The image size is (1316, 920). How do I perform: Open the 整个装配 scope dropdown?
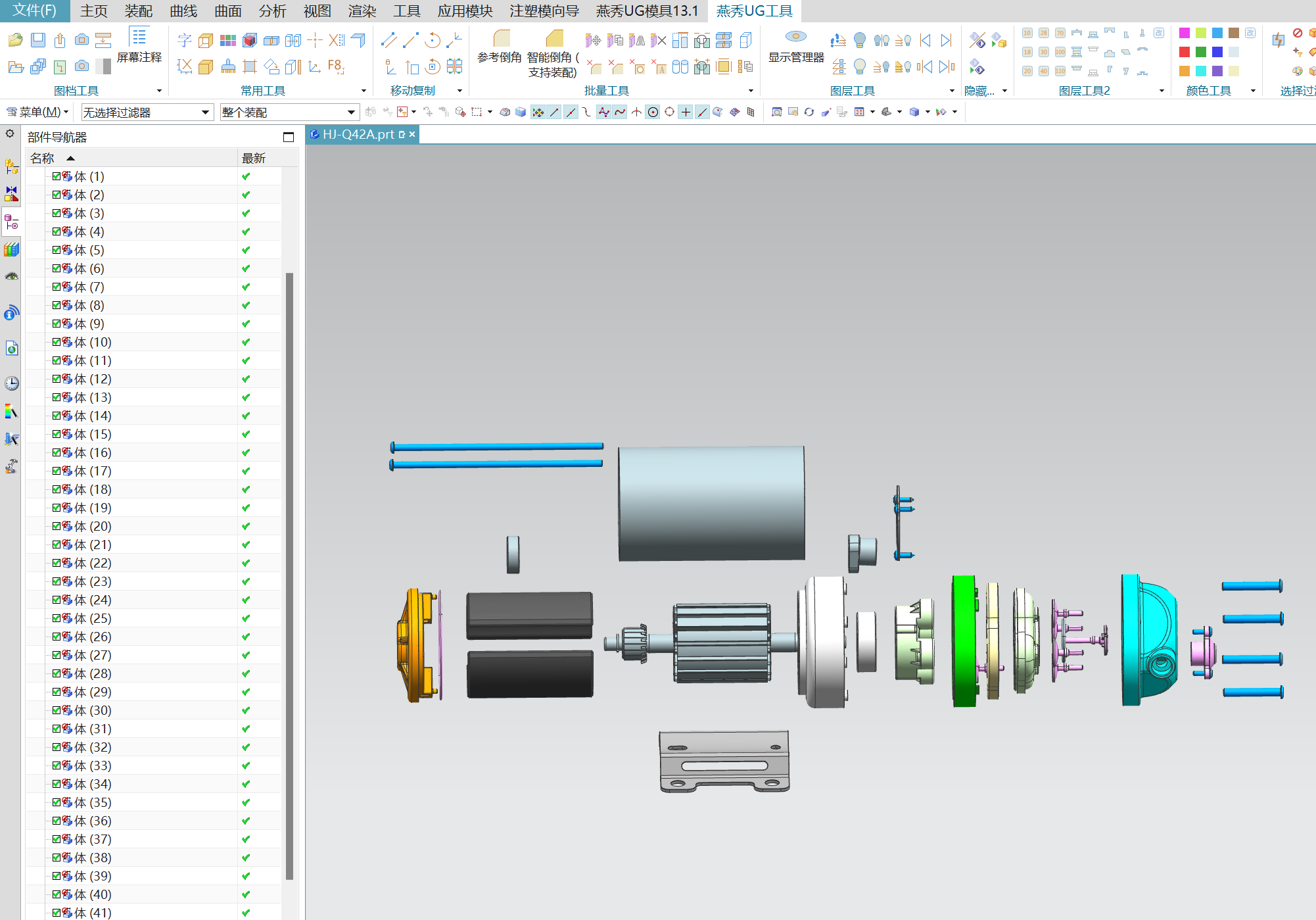tap(289, 112)
